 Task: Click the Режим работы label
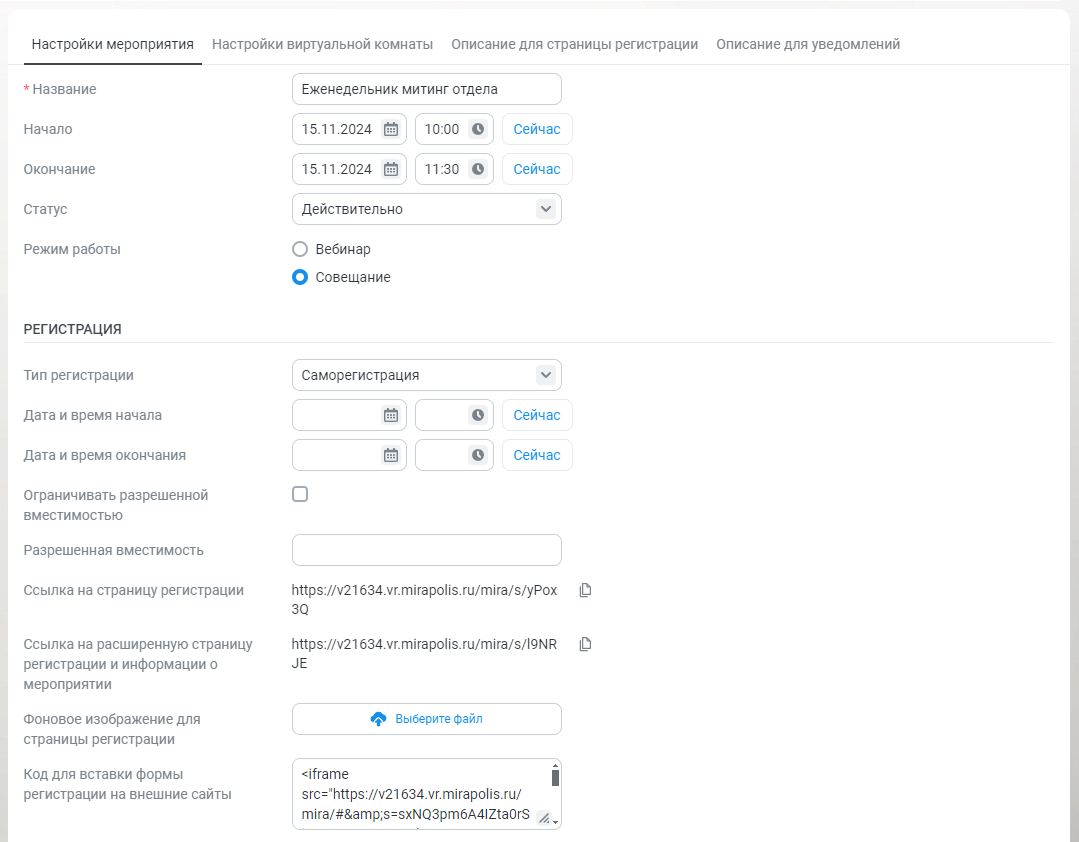(x=72, y=249)
